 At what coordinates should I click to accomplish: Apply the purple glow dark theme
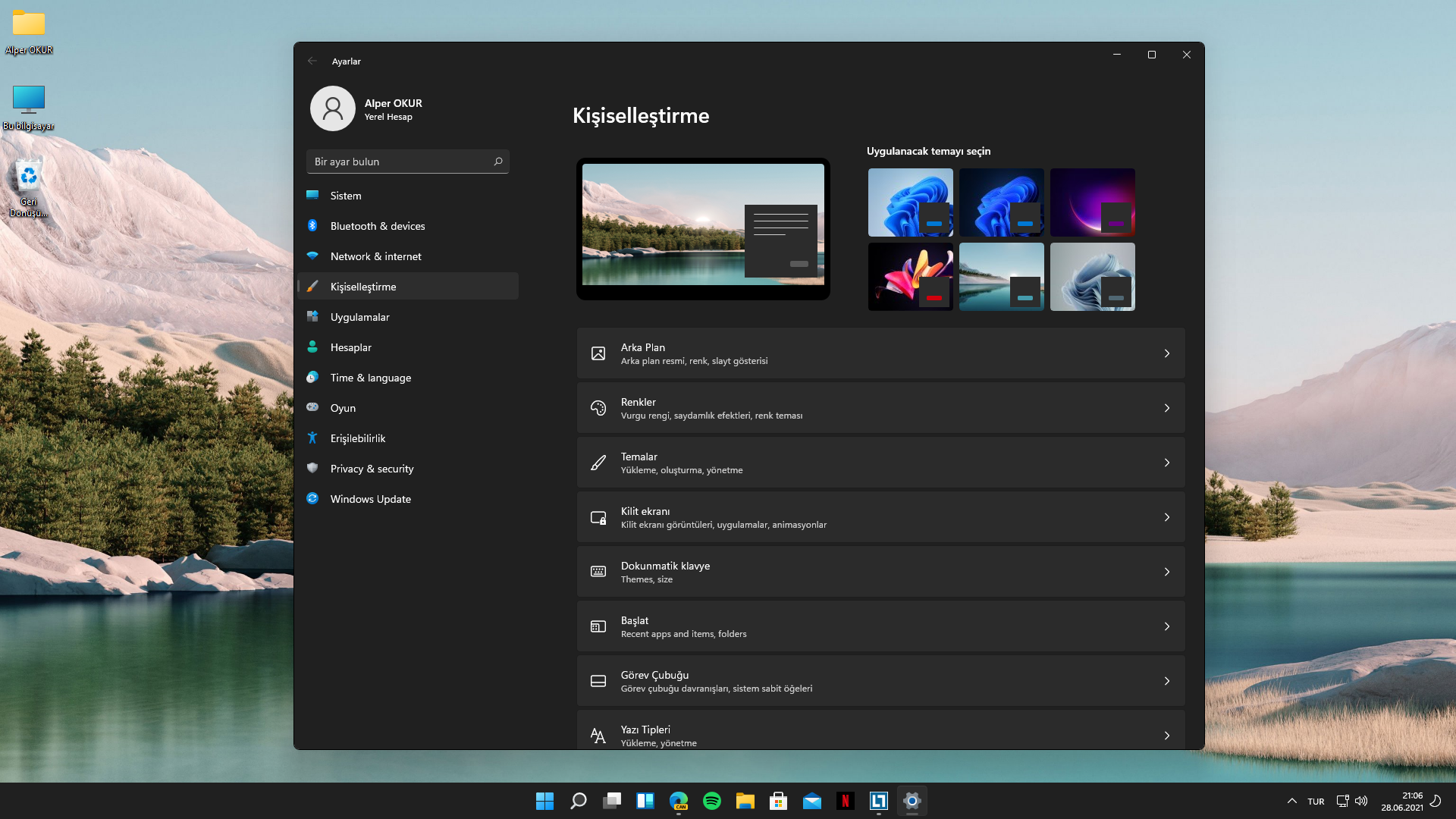pyautogui.click(x=1092, y=202)
